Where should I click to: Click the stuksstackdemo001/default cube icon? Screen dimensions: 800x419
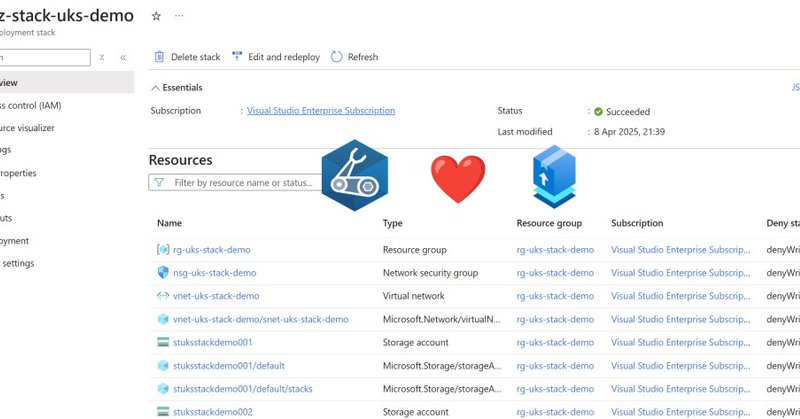[x=163, y=365]
